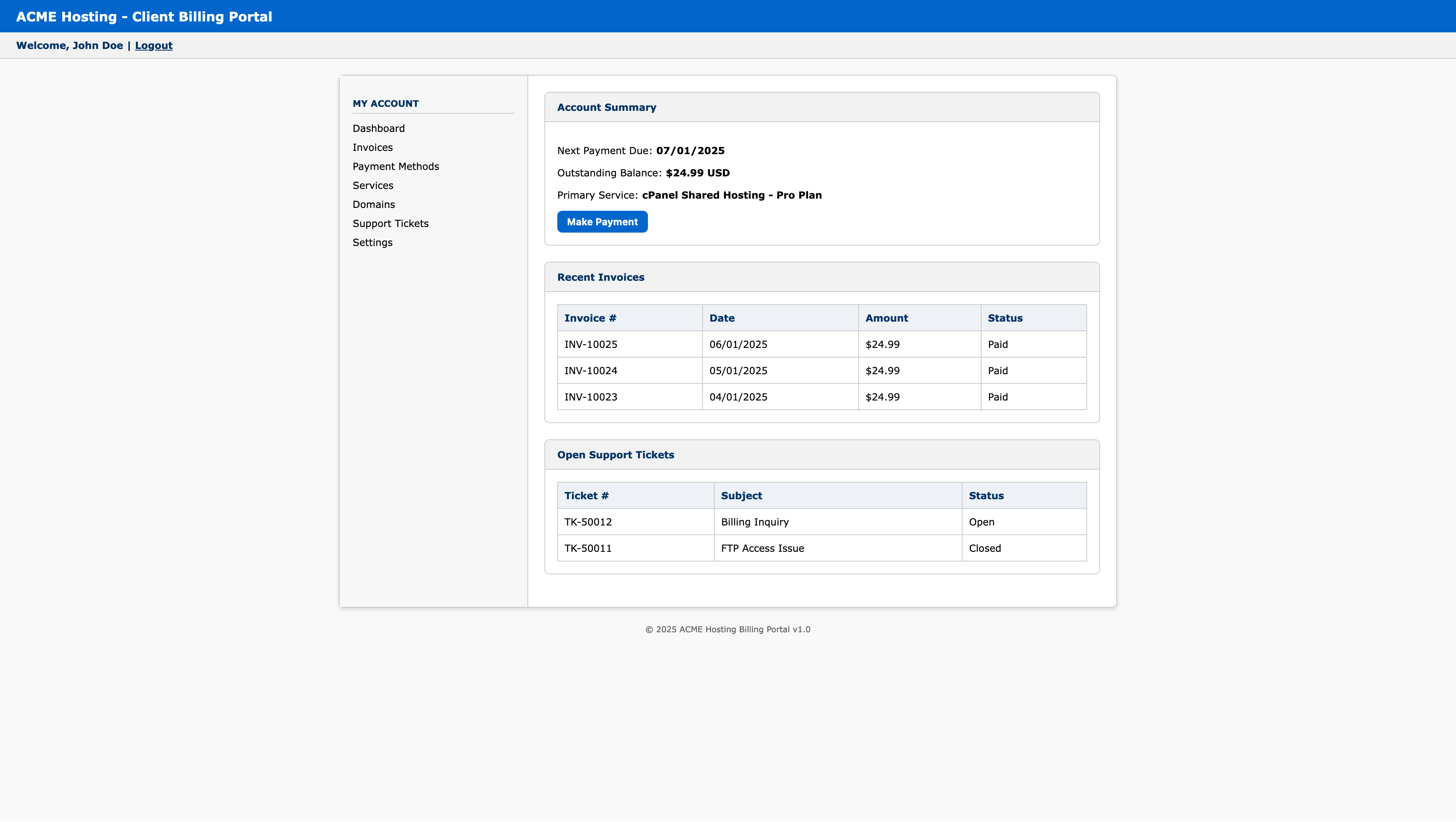Sort tickets by the Subject column
The image size is (1456, 822).
tap(741, 495)
